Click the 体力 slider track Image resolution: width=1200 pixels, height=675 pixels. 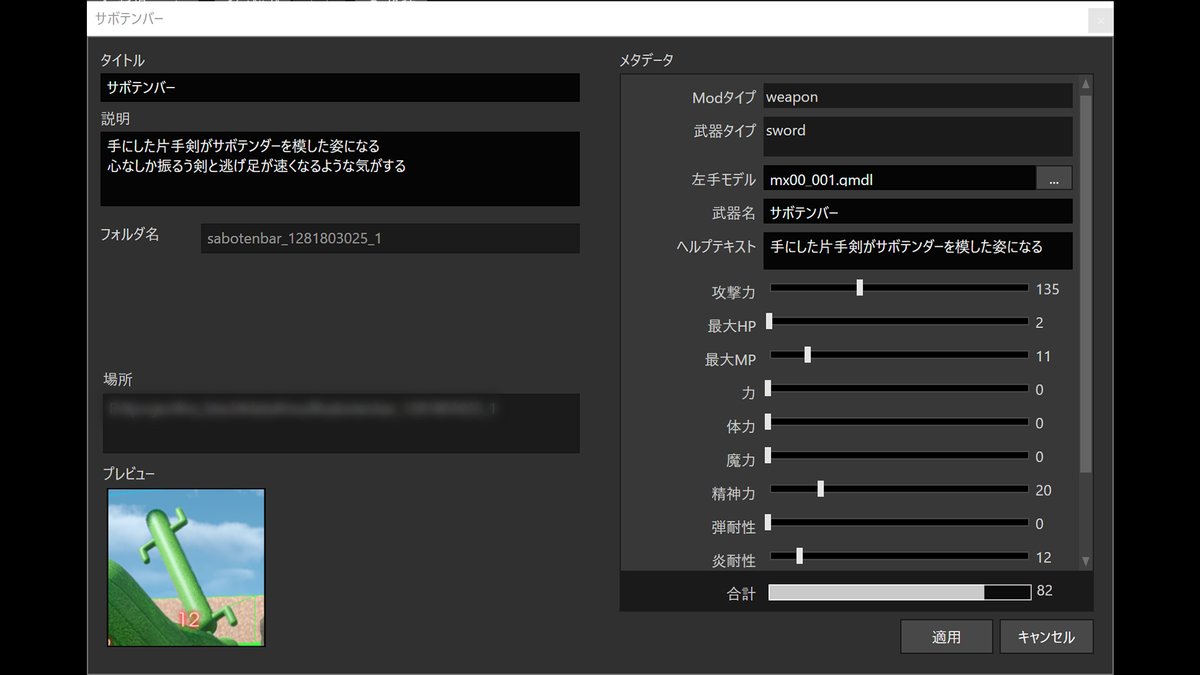click(x=898, y=423)
